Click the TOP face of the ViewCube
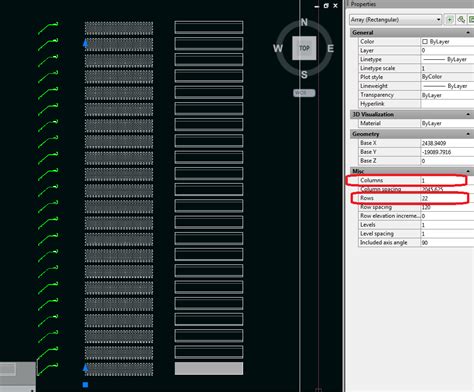 click(x=304, y=48)
